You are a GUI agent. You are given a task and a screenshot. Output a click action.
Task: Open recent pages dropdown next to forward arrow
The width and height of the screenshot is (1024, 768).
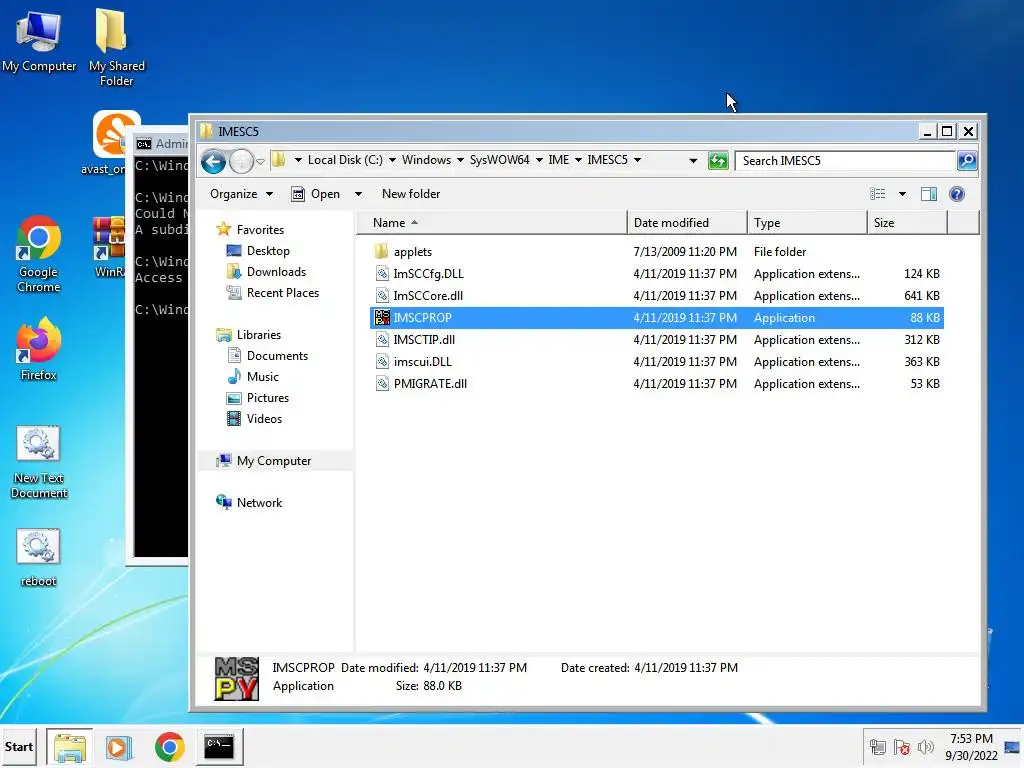pos(260,161)
